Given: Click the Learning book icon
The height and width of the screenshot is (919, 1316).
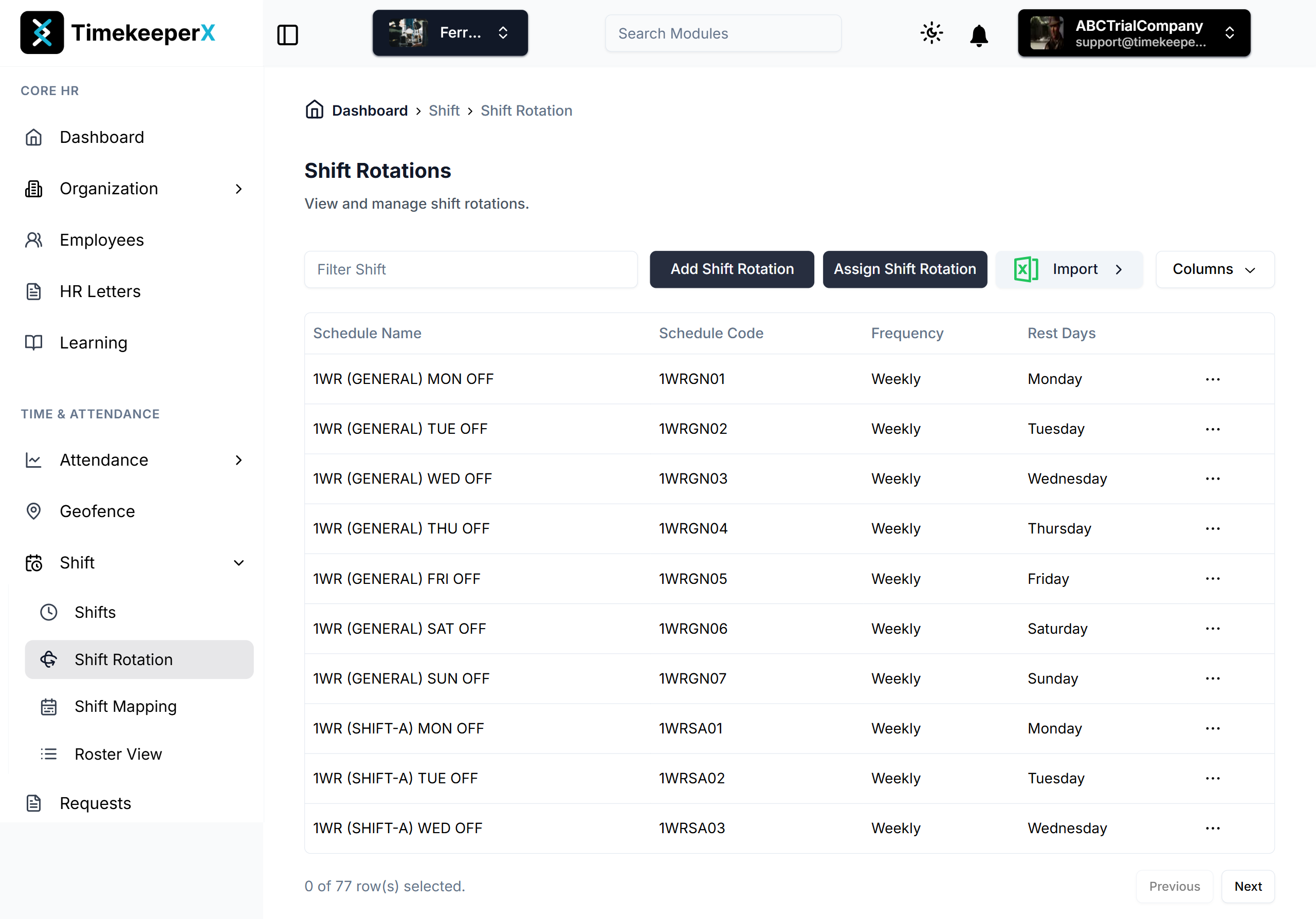Looking at the screenshot, I should 34,343.
